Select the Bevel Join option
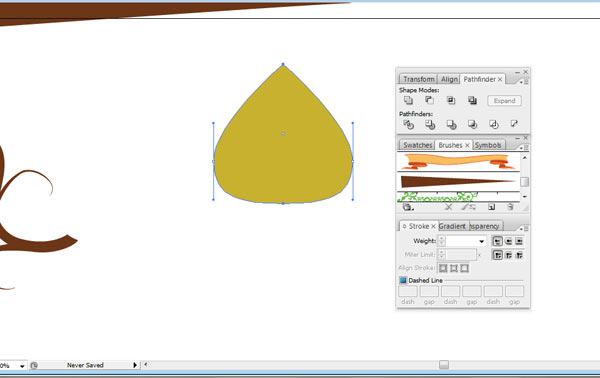 pyautogui.click(x=519, y=255)
